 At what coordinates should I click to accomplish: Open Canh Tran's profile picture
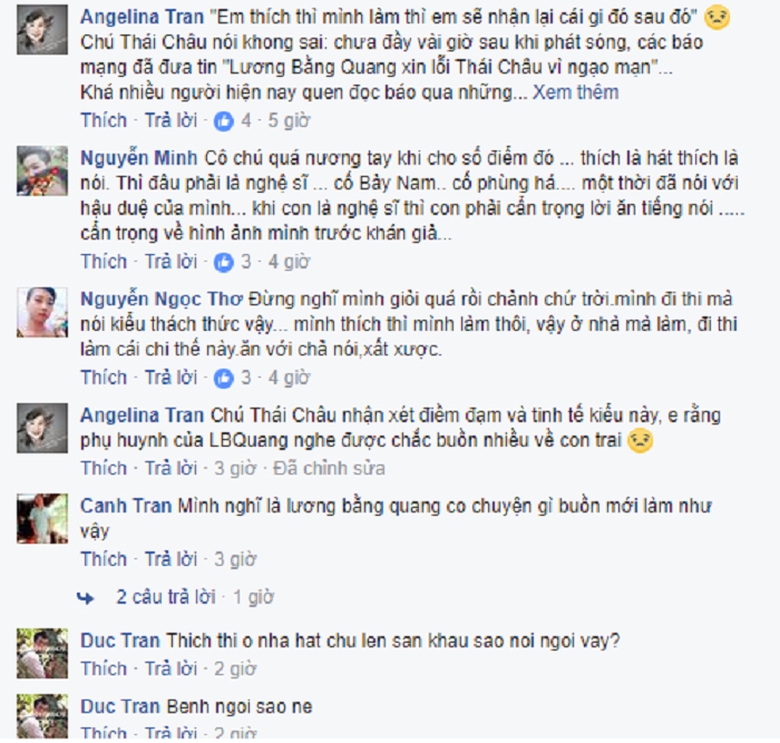pyautogui.click(x=42, y=518)
